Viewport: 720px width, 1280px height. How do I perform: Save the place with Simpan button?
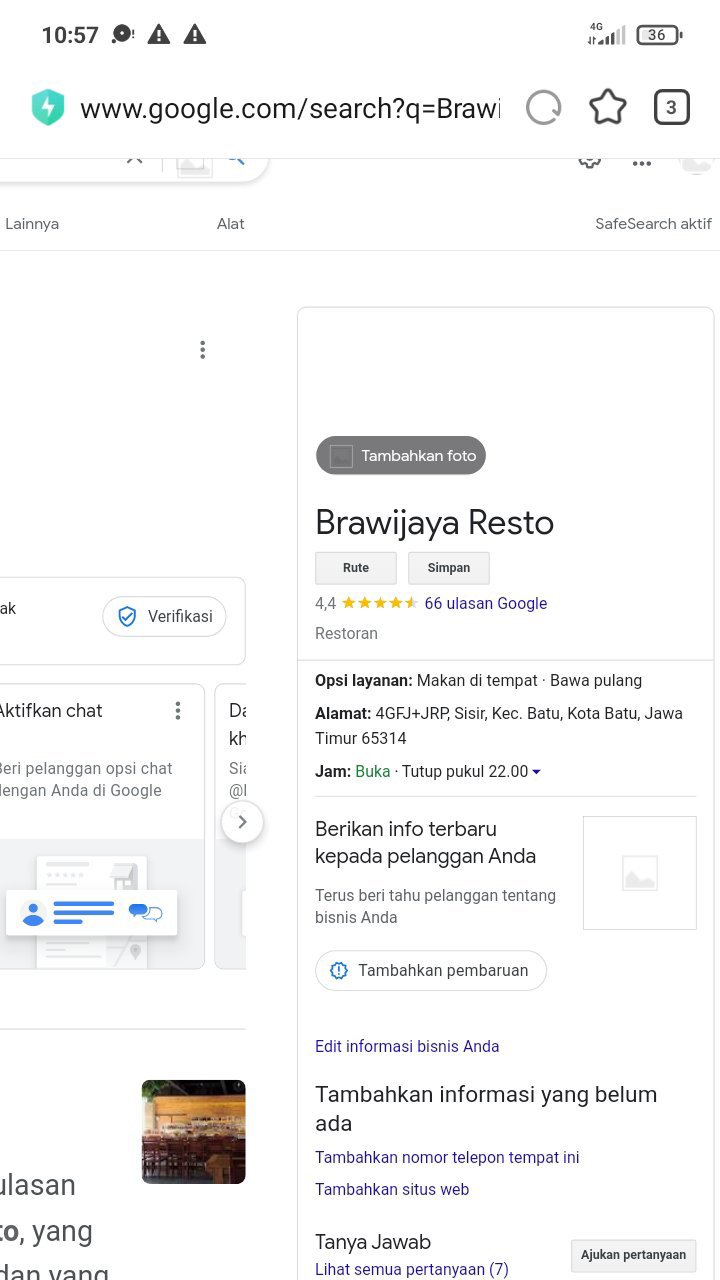(x=449, y=568)
